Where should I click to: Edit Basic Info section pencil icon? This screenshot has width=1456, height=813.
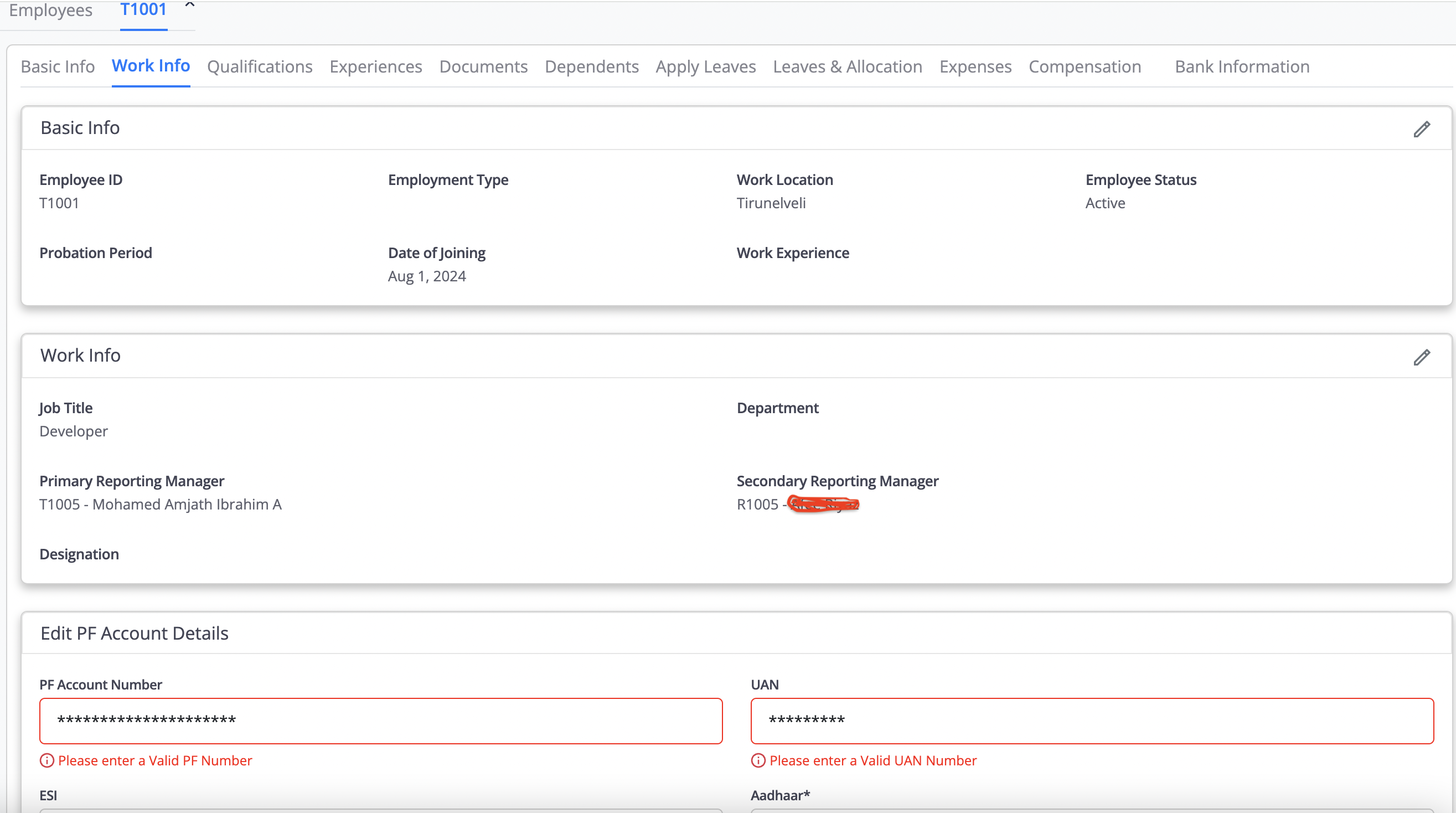pos(1422,129)
